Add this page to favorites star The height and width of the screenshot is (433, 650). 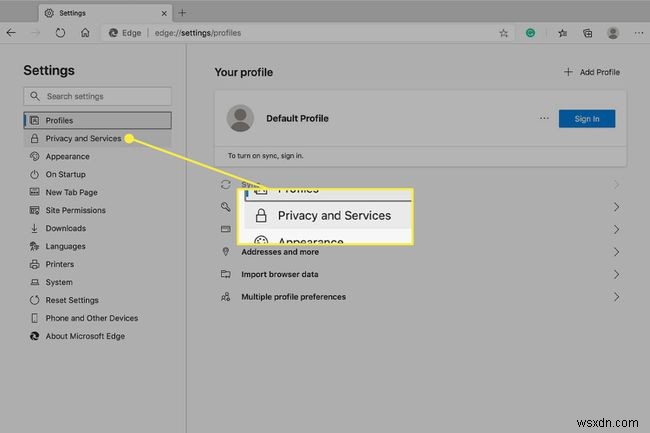pyautogui.click(x=504, y=33)
